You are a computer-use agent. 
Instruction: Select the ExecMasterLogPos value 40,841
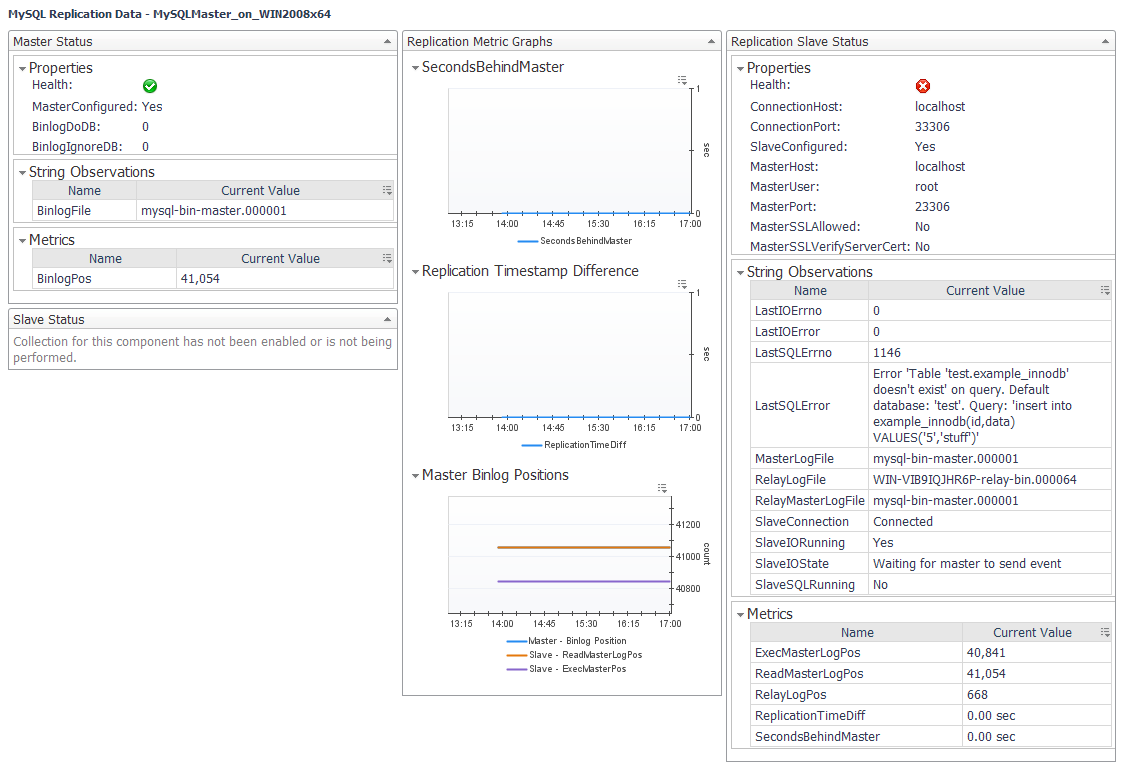pyautogui.click(x=986, y=653)
